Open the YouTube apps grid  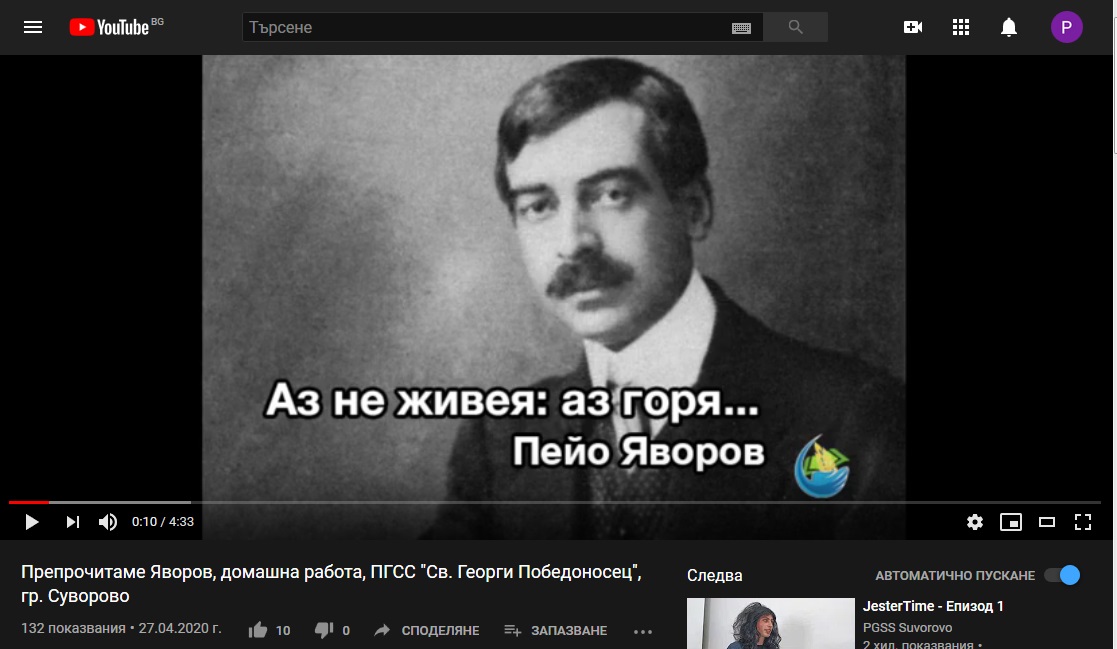pos(961,27)
